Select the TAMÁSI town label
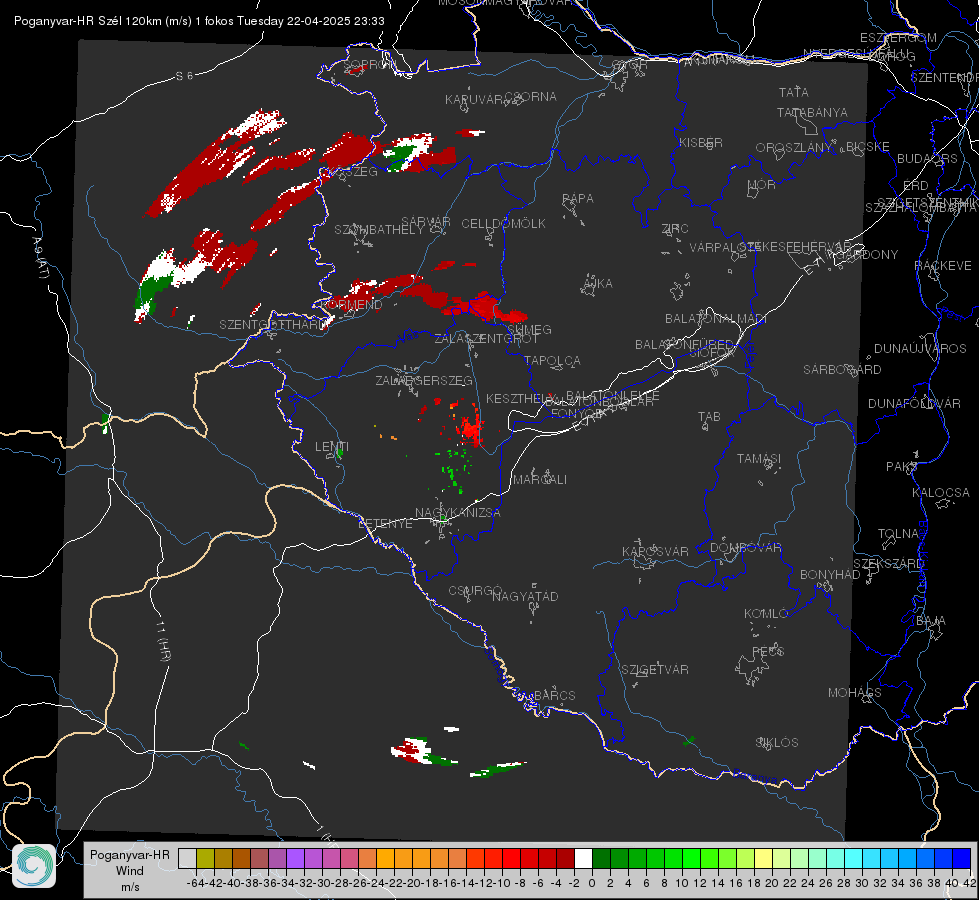The width and height of the screenshot is (979, 900). pos(759,459)
